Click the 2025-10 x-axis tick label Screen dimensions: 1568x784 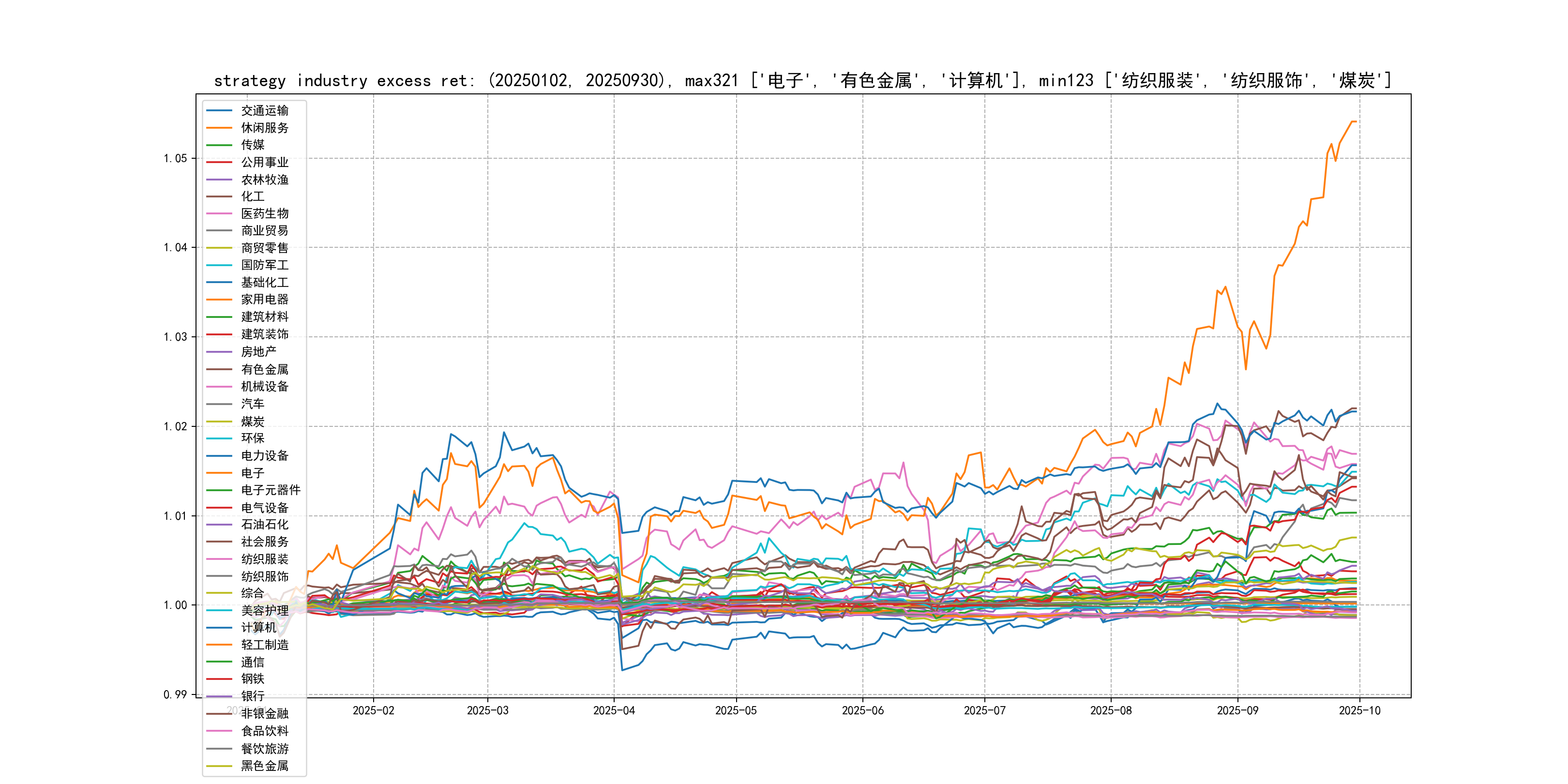[1359, 711]
